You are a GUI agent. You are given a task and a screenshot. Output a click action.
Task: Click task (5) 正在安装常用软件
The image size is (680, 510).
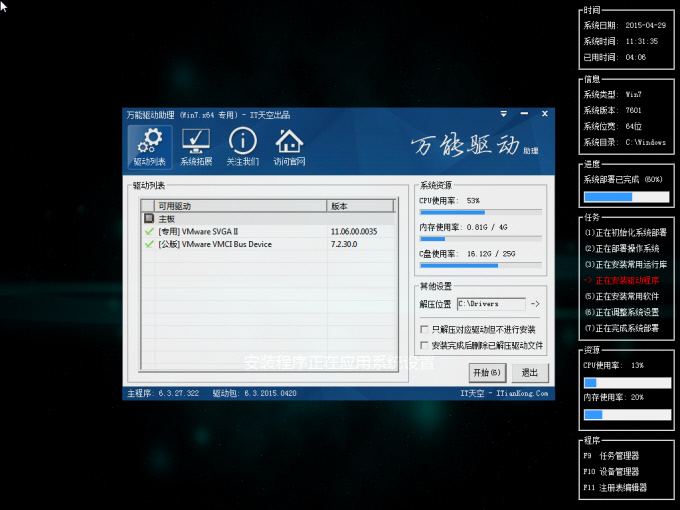click(x=621, y=297)
